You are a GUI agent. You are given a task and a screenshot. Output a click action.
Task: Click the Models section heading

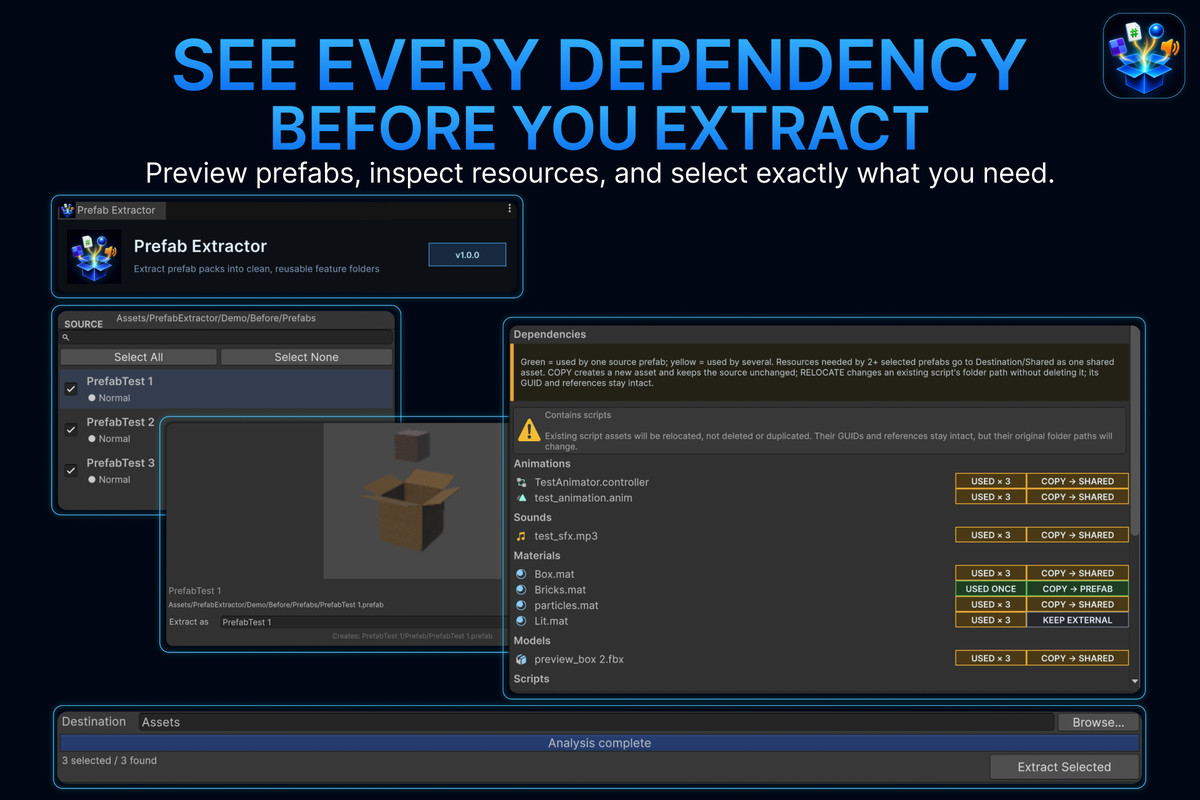(532, 641)
